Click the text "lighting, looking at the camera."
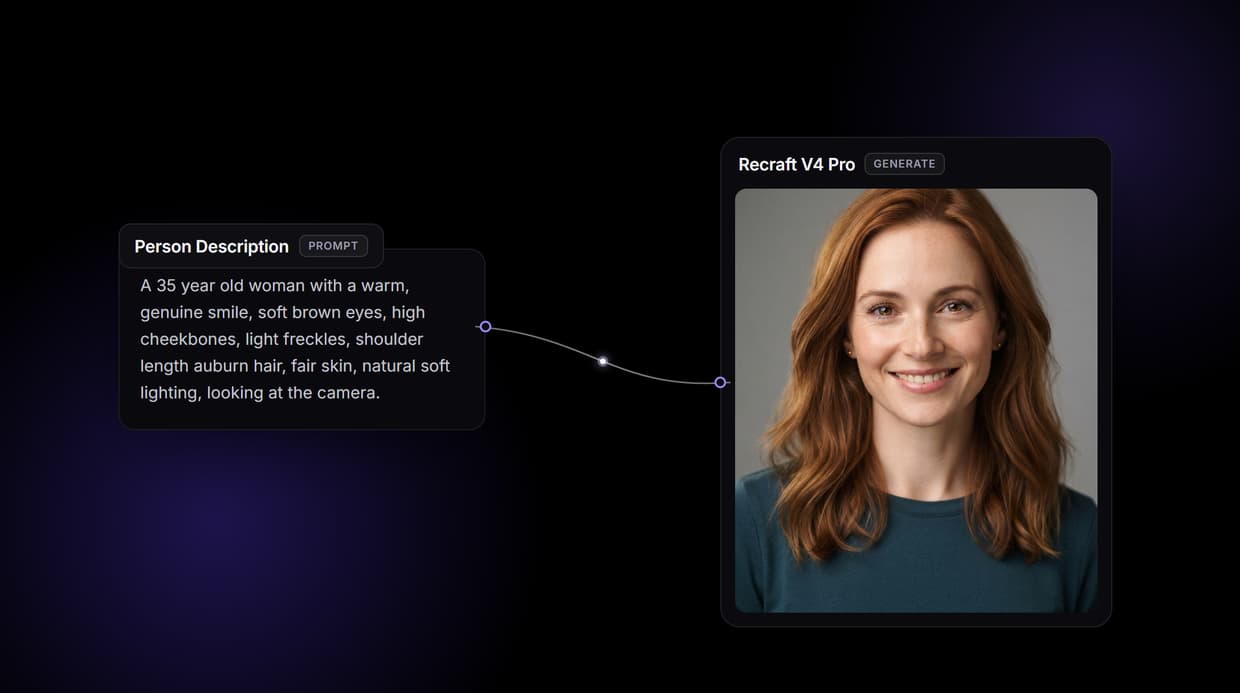The height and width of the screenshot is (693, 1240). point(260,393)
